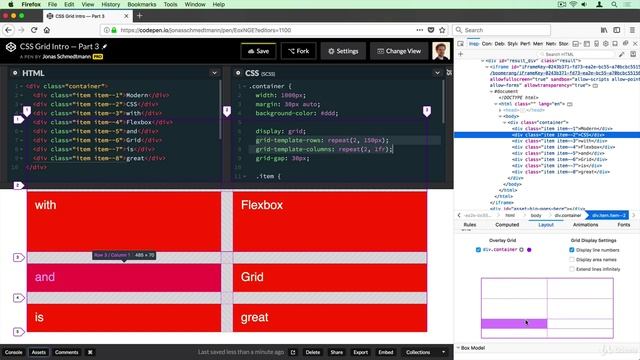Change purple grid overlay color swatch

coord(529,249)
